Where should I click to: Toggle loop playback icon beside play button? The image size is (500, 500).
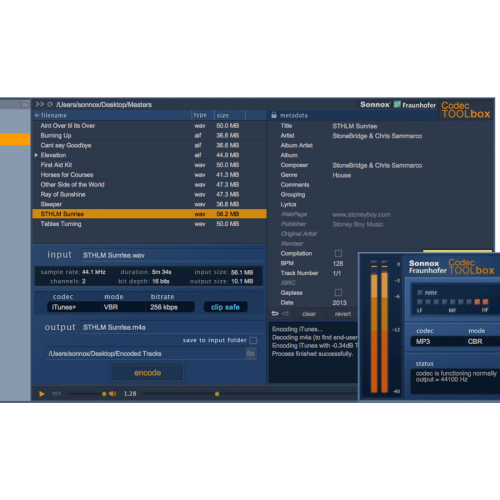pos(56,394)
